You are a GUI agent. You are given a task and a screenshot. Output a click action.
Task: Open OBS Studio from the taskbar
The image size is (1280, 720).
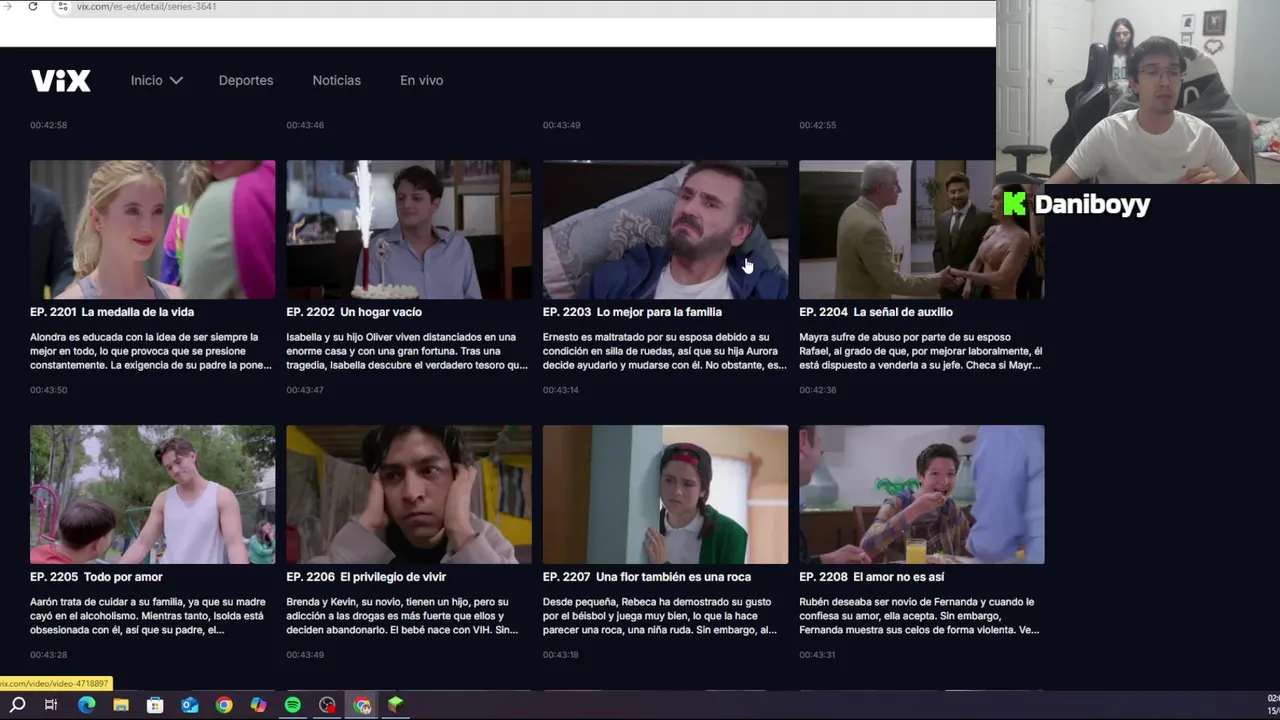(327, 705)
